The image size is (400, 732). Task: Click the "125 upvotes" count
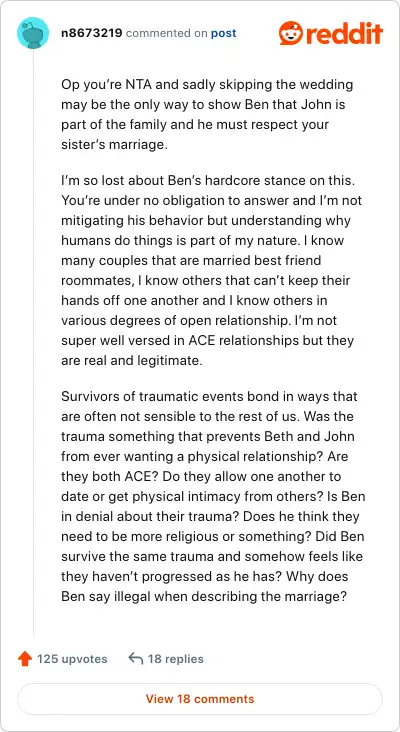[72, 659]
